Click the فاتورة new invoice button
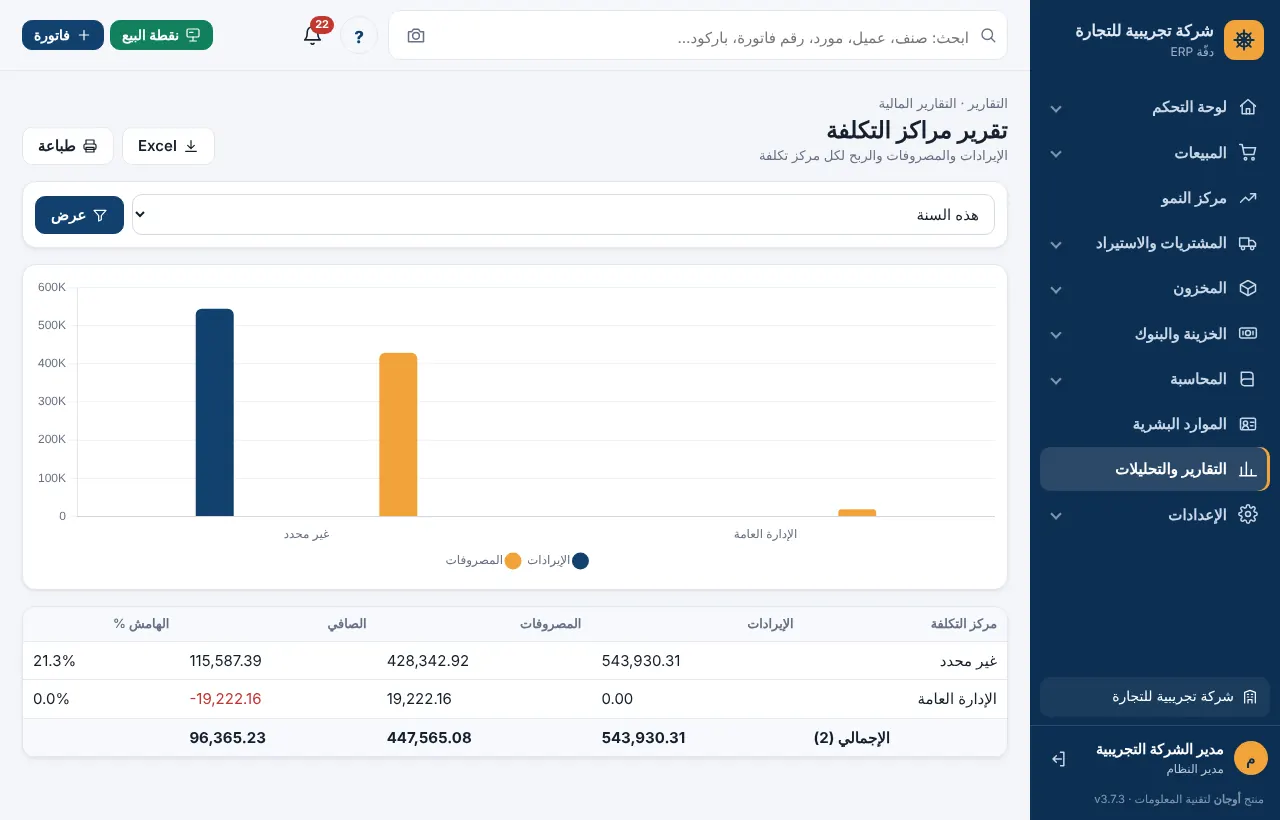 [63, 35]
